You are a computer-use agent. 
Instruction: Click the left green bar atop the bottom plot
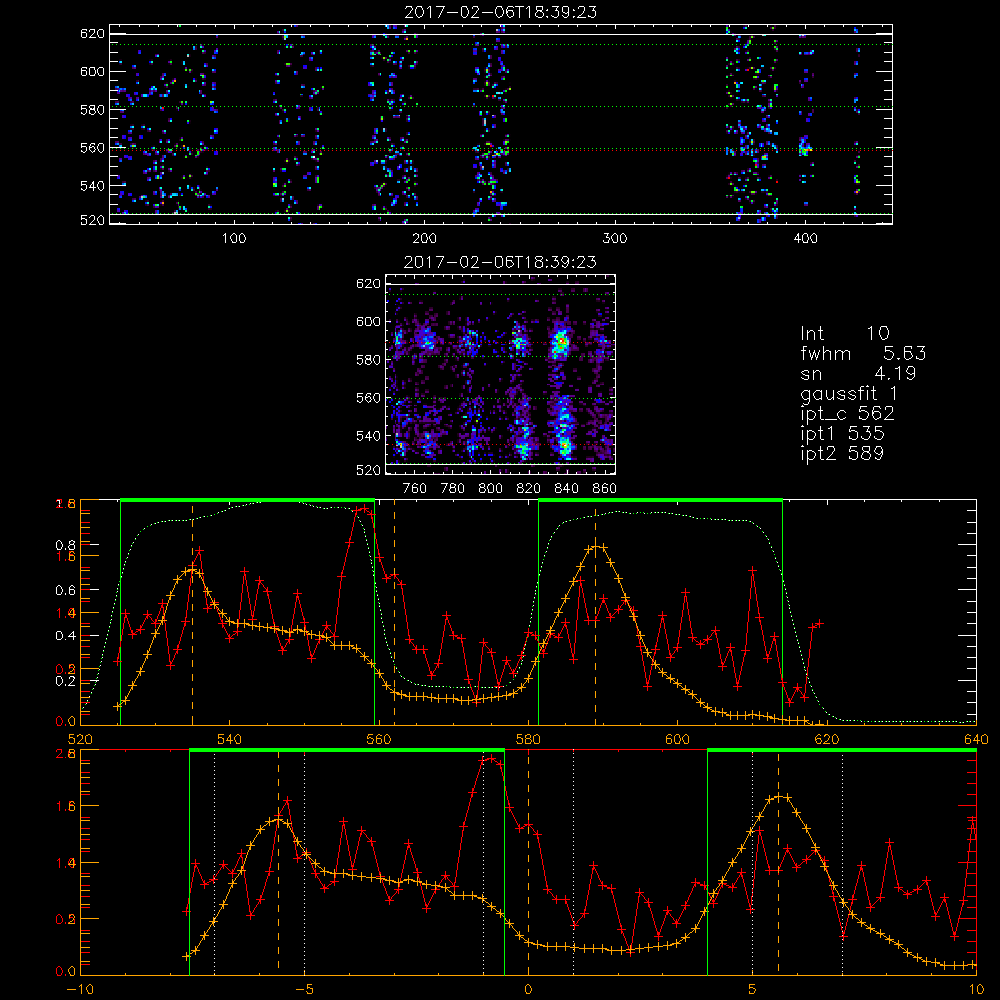click(347, 750)
